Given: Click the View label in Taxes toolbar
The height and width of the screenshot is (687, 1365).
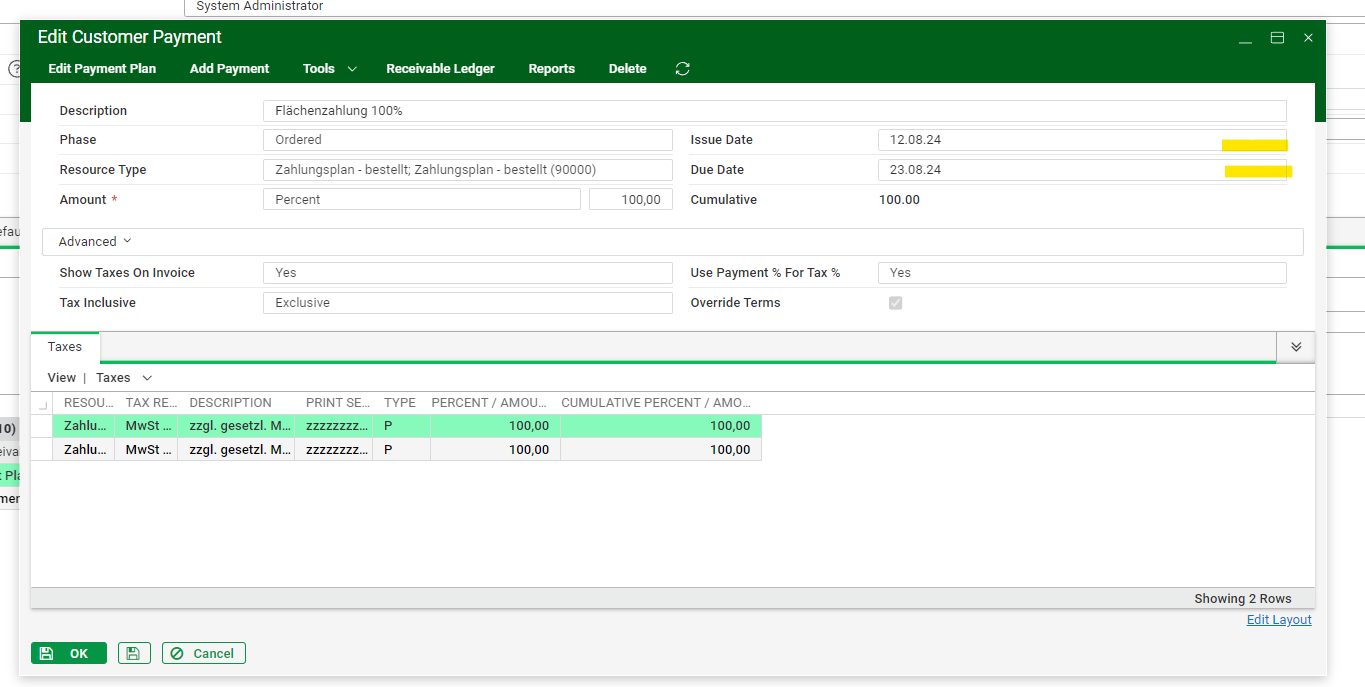Looking at the screenshot, I should (x=62, y=378).
